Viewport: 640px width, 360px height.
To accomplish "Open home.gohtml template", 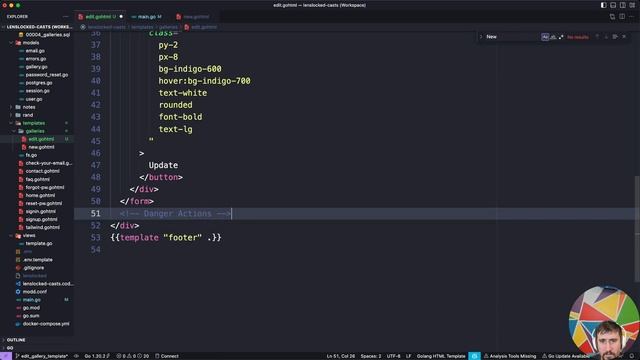I will (x=40, y=196).
